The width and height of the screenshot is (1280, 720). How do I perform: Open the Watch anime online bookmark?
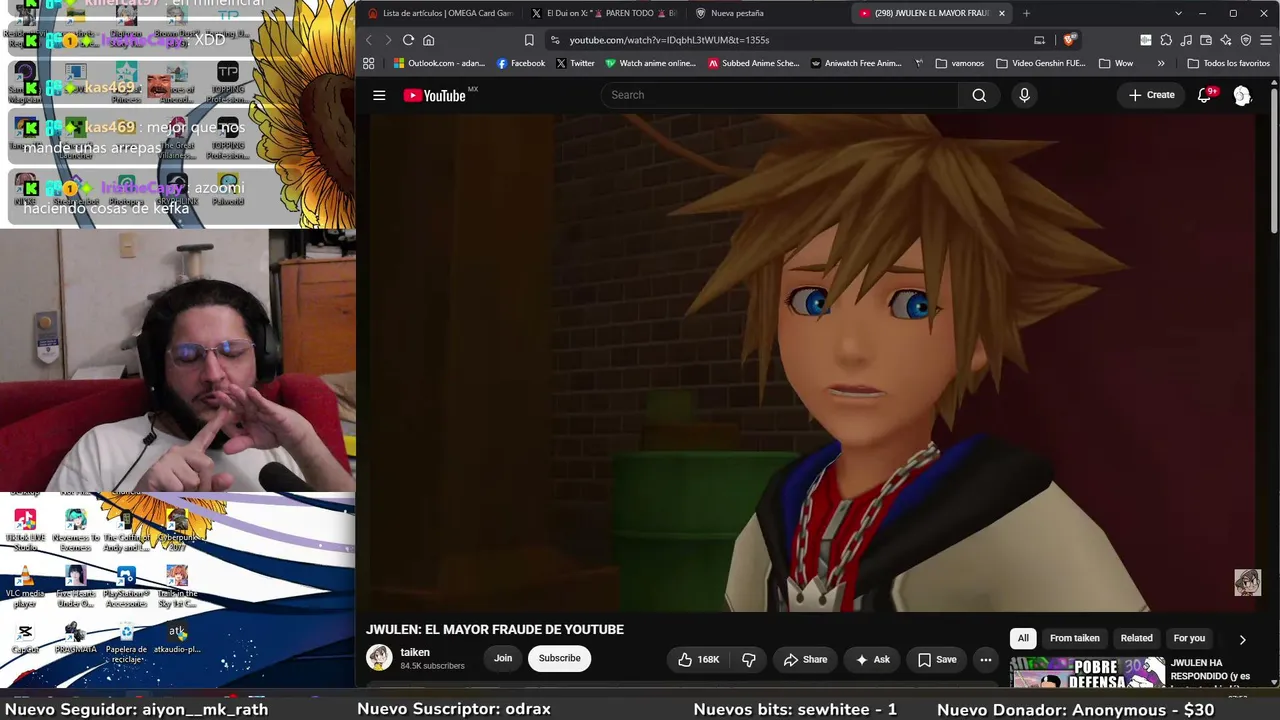(x=650, y=63)
